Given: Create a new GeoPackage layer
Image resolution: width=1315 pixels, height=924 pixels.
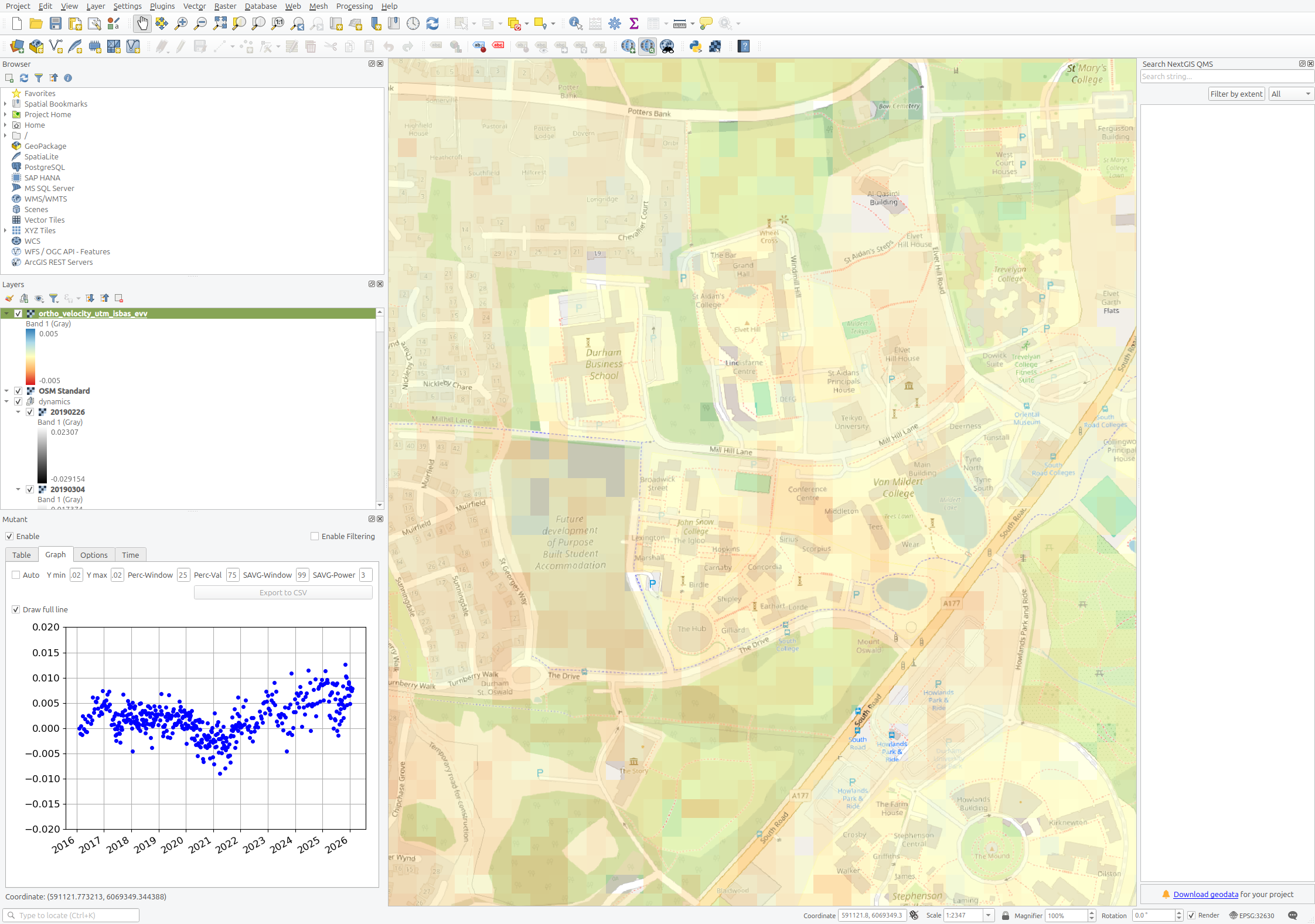Looking at the screenshot, I should pos(36,46).
